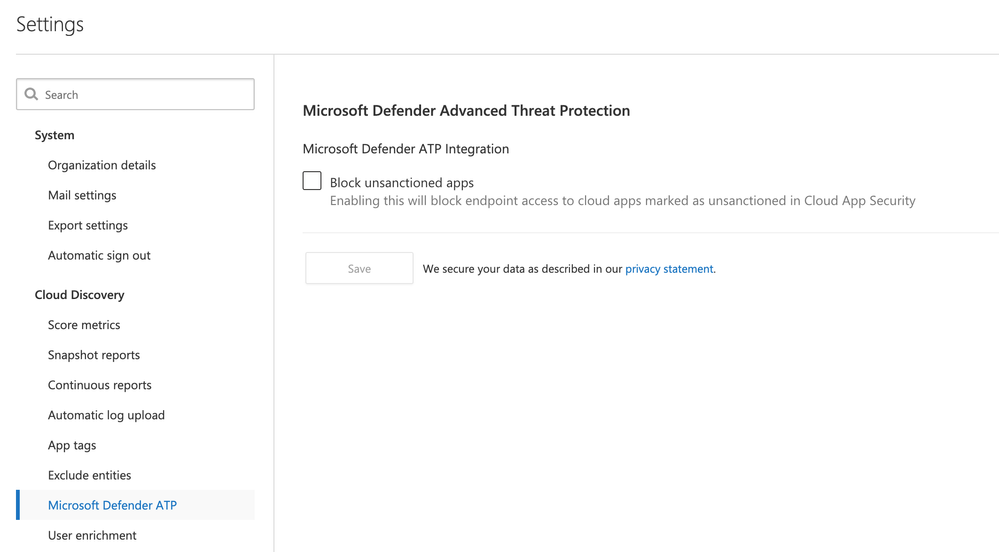
Task: Click the Cloud Discovery section heading
Action: click(x=80, y=294)
